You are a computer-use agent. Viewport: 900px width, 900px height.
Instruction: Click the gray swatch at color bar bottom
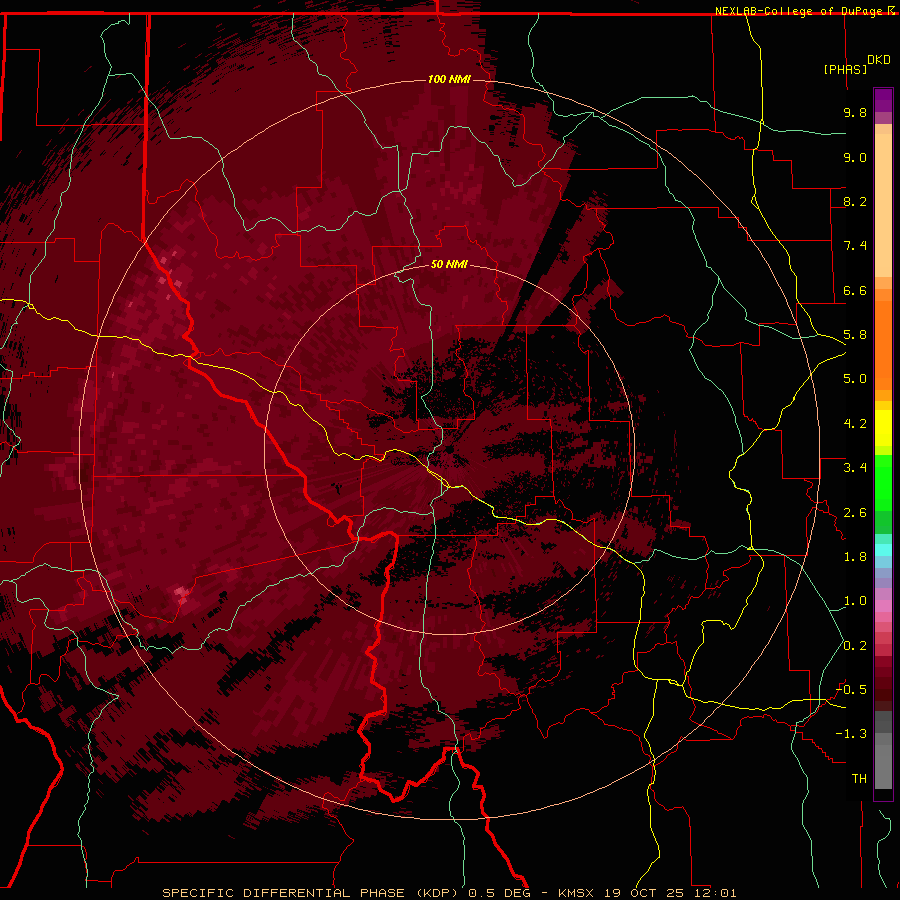[x=883, y=769]
